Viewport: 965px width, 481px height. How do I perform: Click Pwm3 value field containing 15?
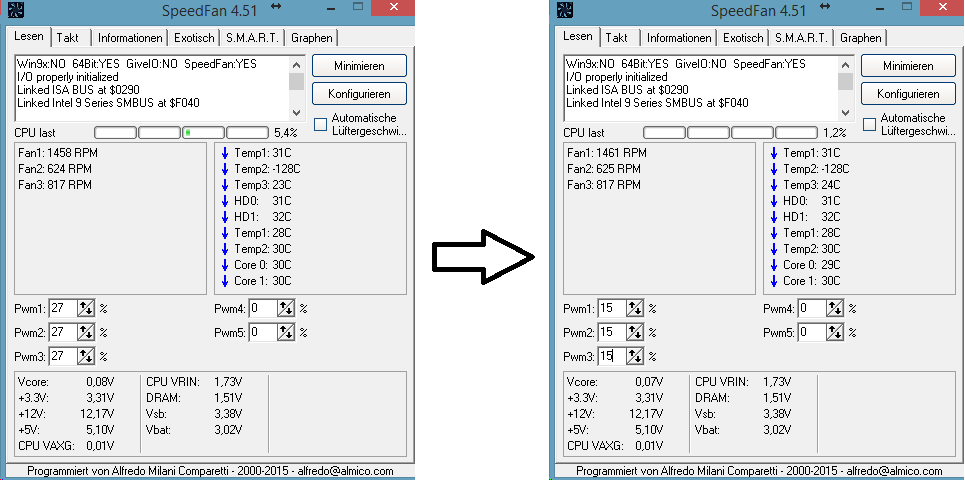tap(612, 356)
